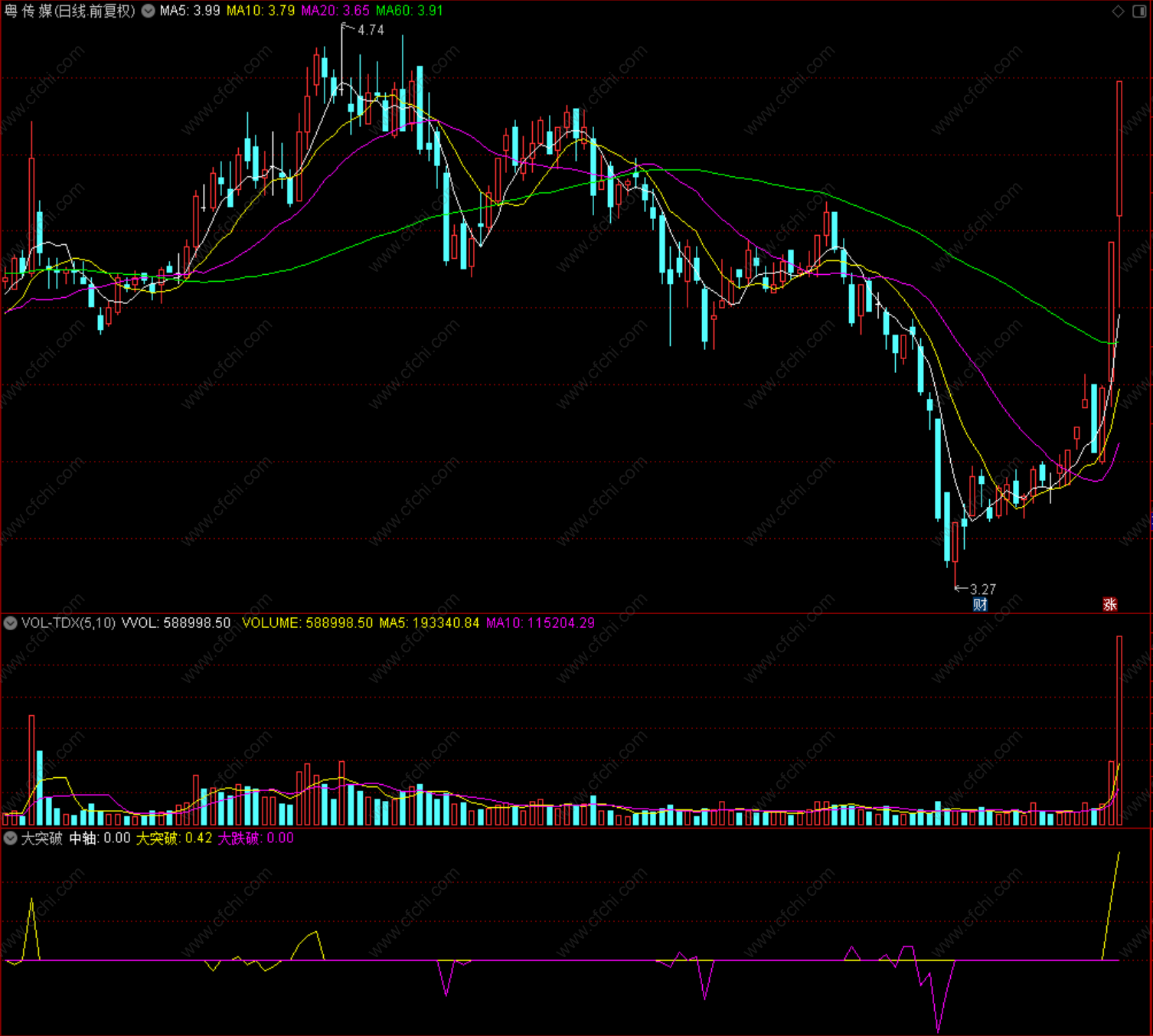Click the VVOL: 588998.50 value
Viewport: 1153px width, 1036px height.
tap(176, 623)
